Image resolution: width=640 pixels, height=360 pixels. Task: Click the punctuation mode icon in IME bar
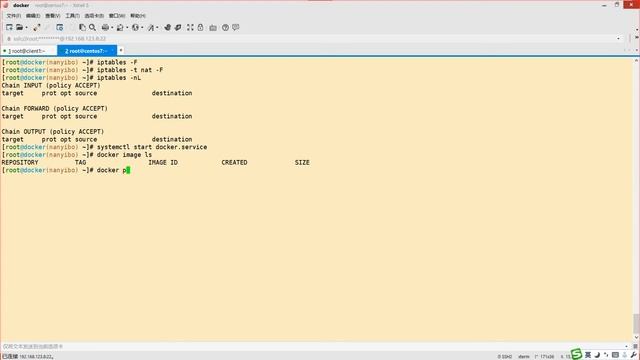pos(606,355)
